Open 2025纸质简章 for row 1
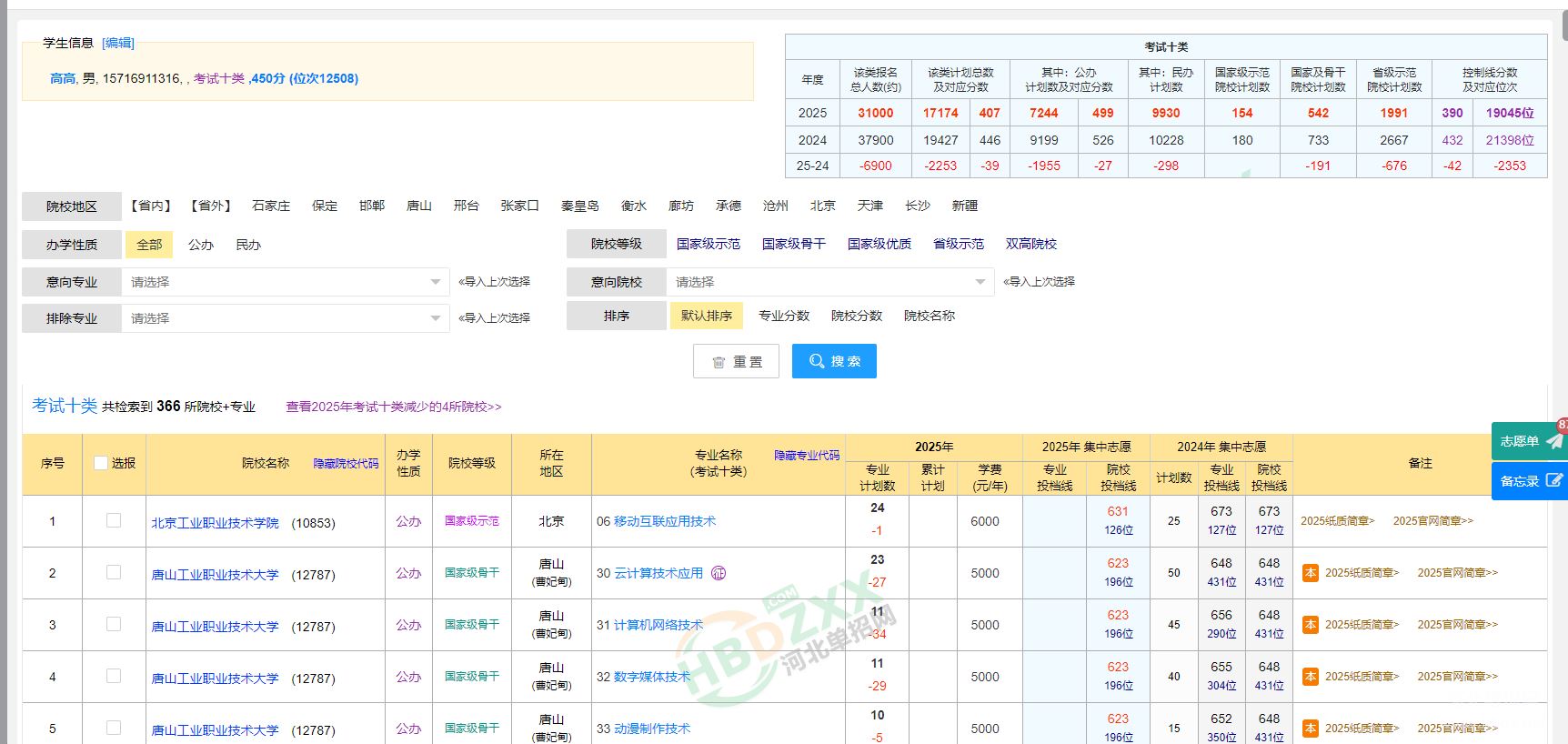This screenshot has height=744, width=1568. point(1337,521)
